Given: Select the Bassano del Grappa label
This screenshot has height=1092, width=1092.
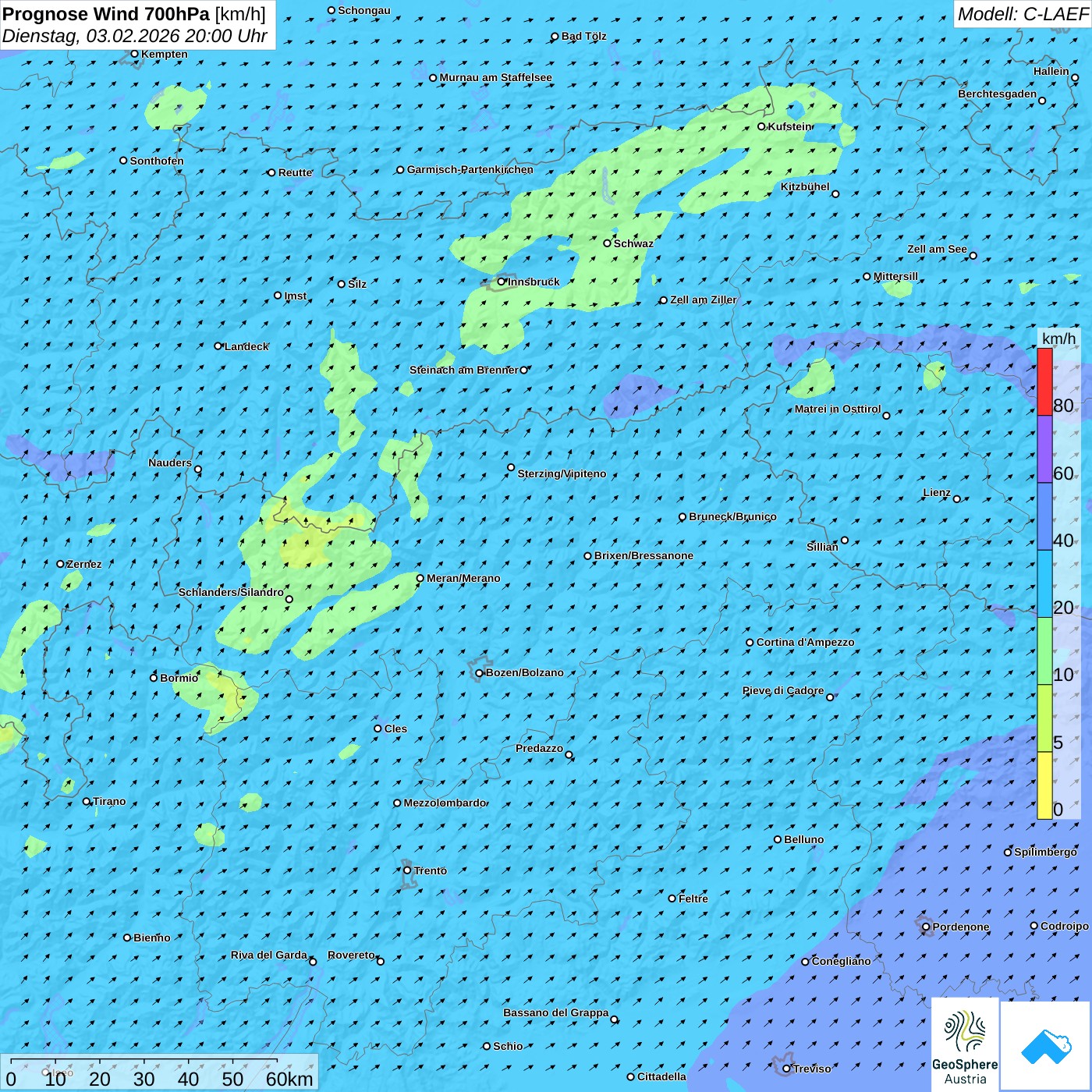Looking at the screenshot, I should pyautogui.click(x=555, y=1012).
